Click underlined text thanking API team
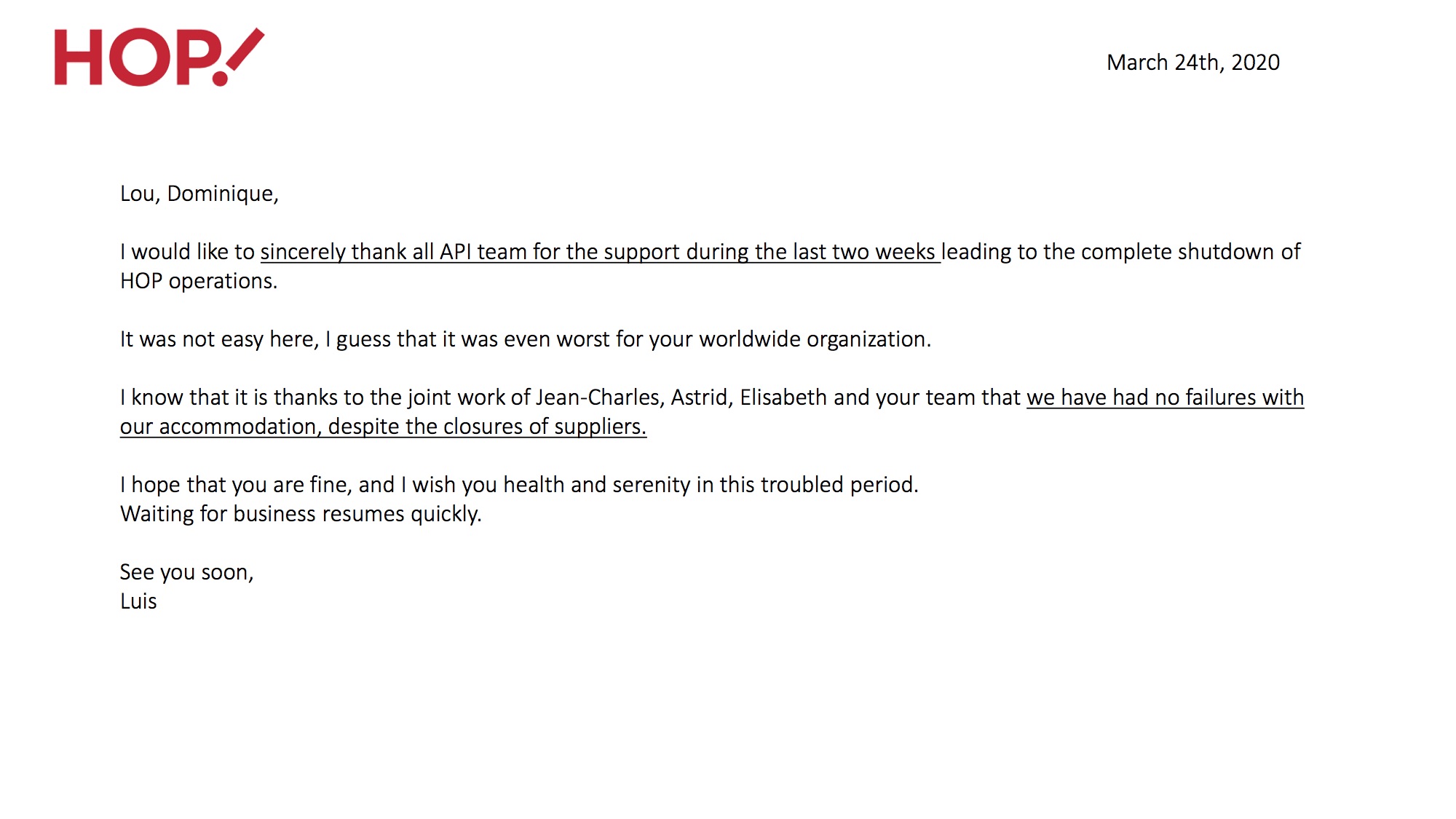The image size is (1456, 819). pyautogui.click(x=601, y=252)
